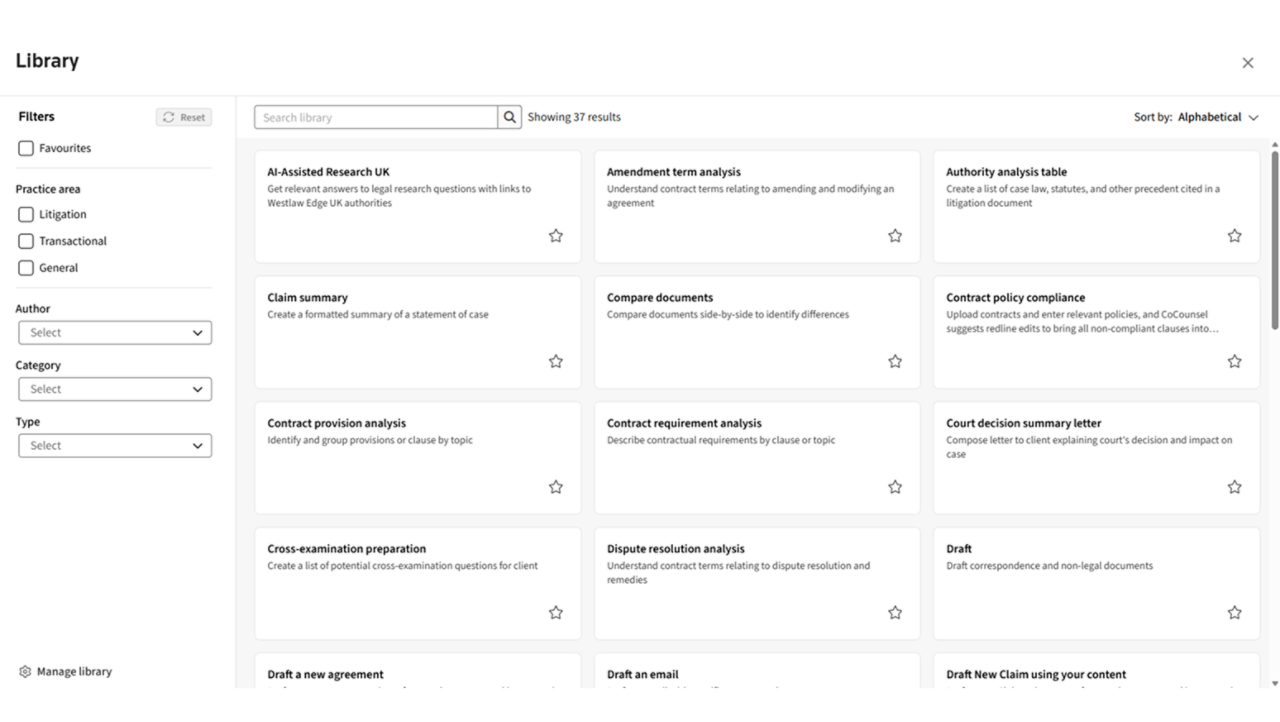This screenshot has width=1280, height=722.
Task: Expand the Category filter dropdown
Action: pyautogui.click(x=115, y=389)
